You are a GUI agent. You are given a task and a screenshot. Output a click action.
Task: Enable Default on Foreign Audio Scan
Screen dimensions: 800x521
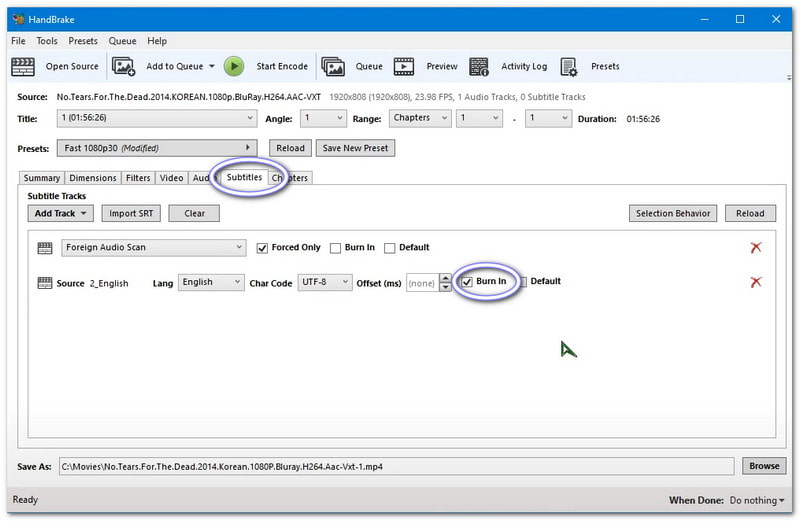tap(390, 248)
